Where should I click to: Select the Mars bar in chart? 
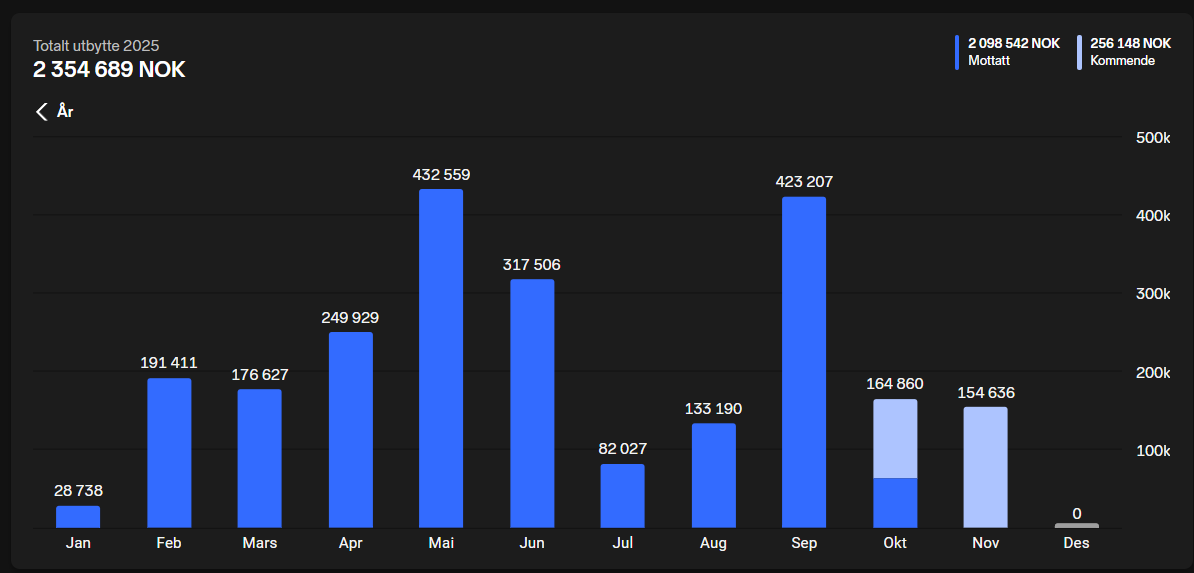pyautogui.click(x=260, y=459)
